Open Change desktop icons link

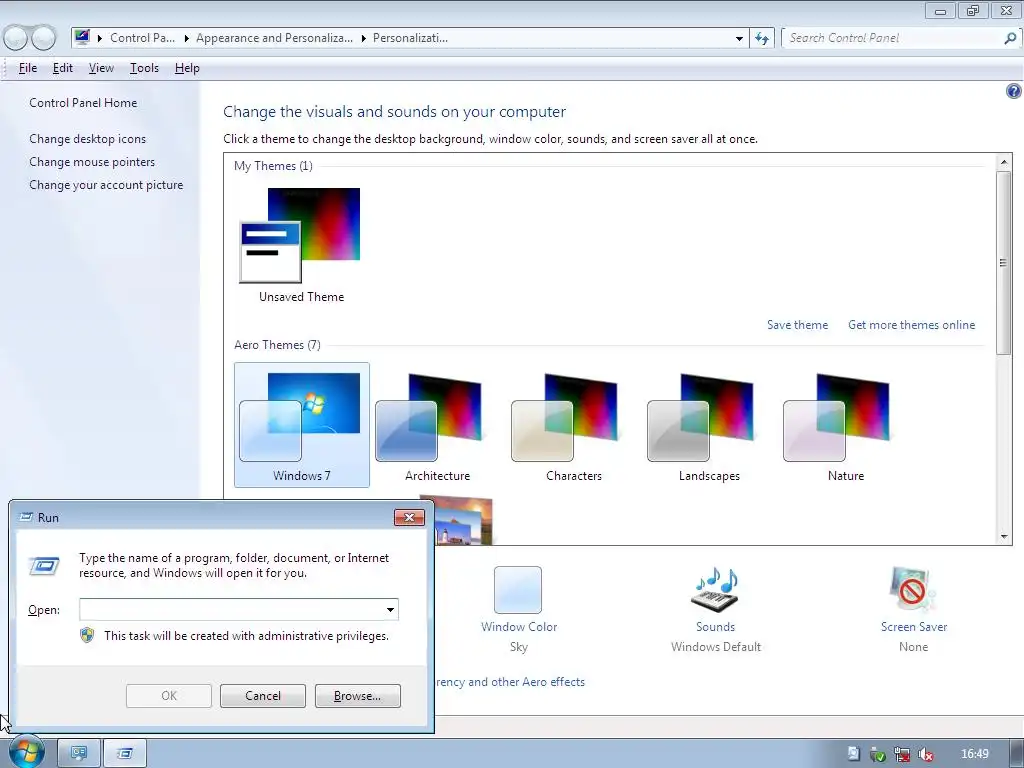tap(88, 138)
